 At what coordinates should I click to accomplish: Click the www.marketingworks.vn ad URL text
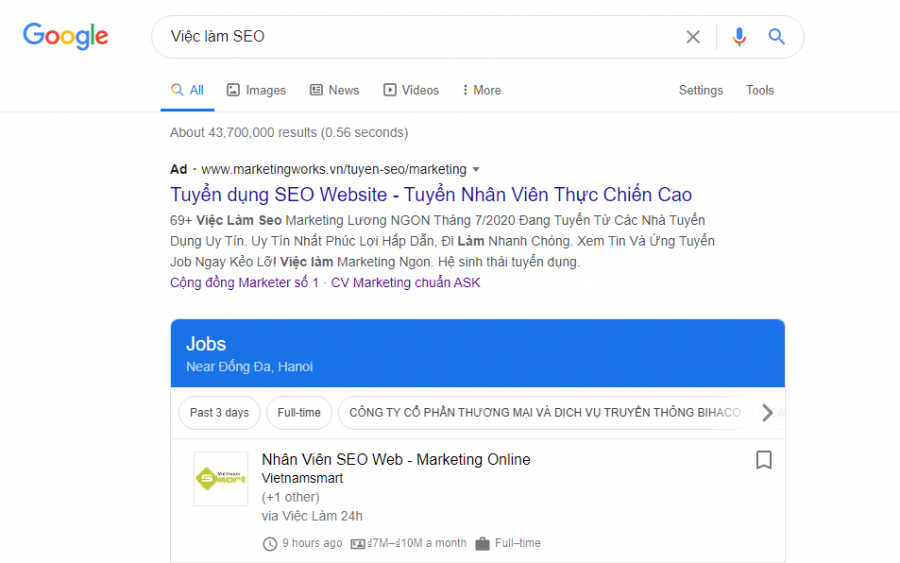334,169
